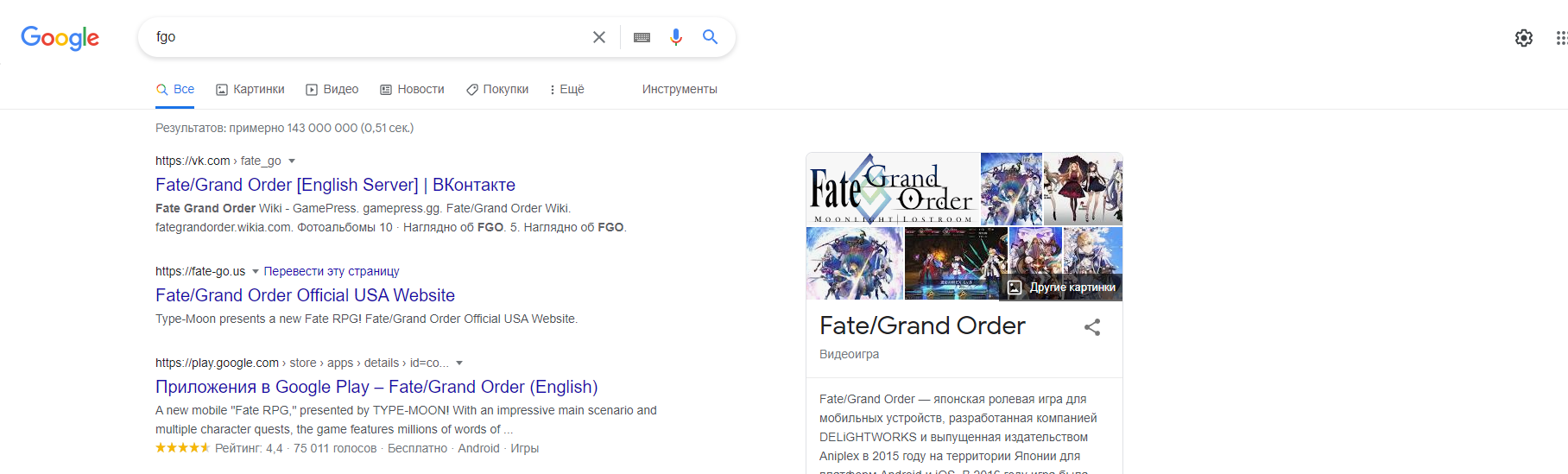Expand the vk.com result dropdown arrow
This screenshot has width=1568, height=474.
[x=292, y=161]
